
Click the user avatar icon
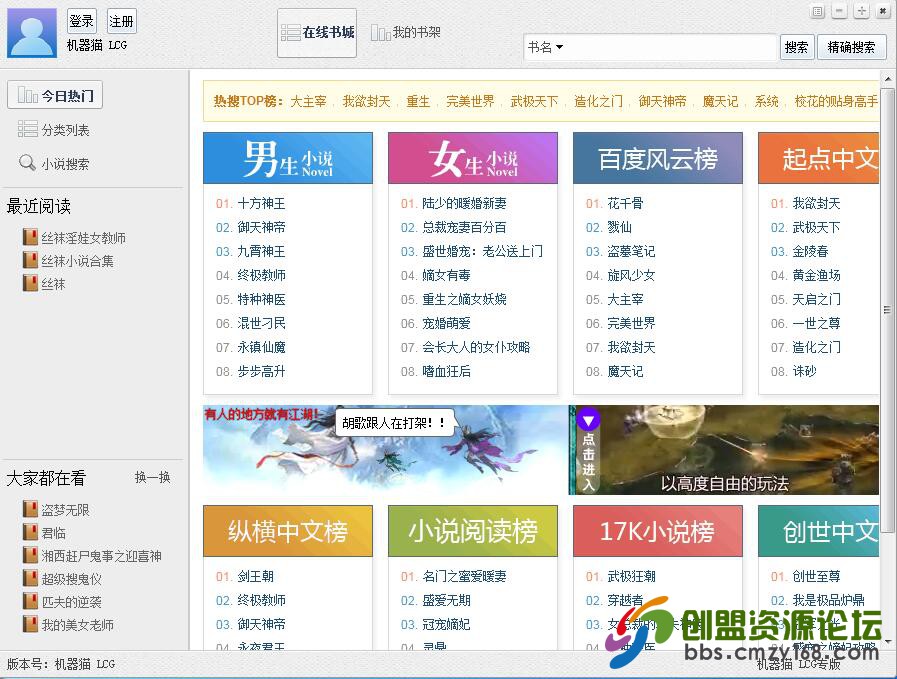(x=32, y=33)
